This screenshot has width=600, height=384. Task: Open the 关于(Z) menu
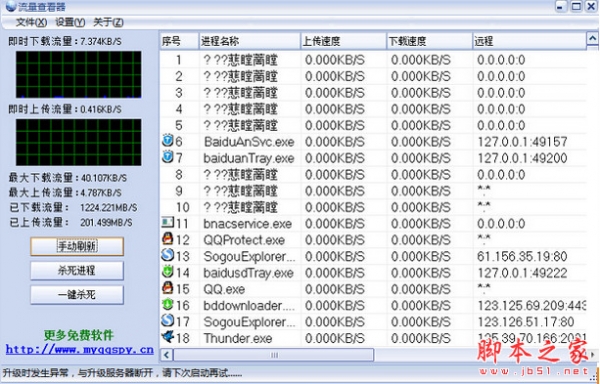108,22
